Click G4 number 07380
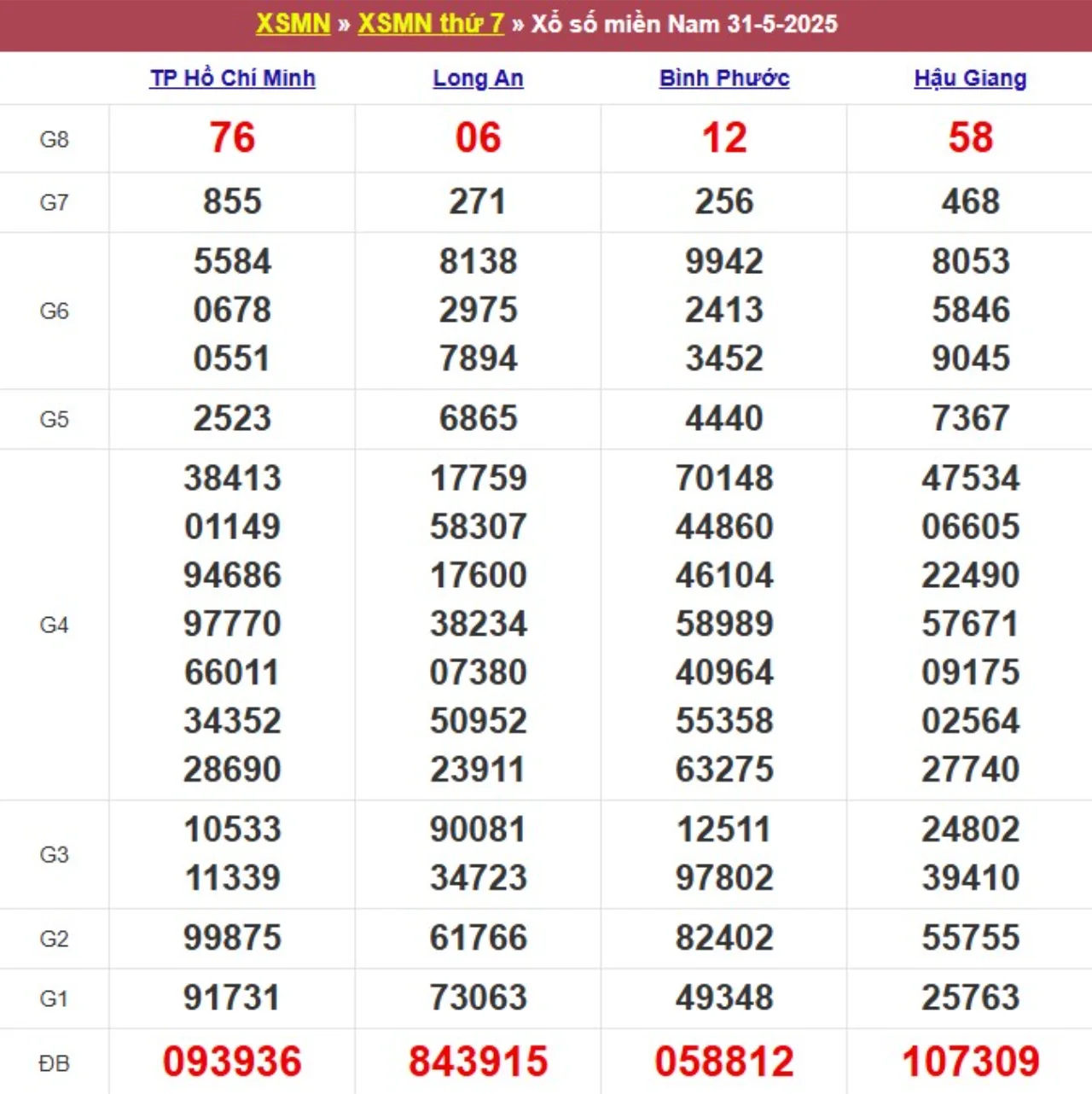The image size is (1092, 1094). click(478, 673)
